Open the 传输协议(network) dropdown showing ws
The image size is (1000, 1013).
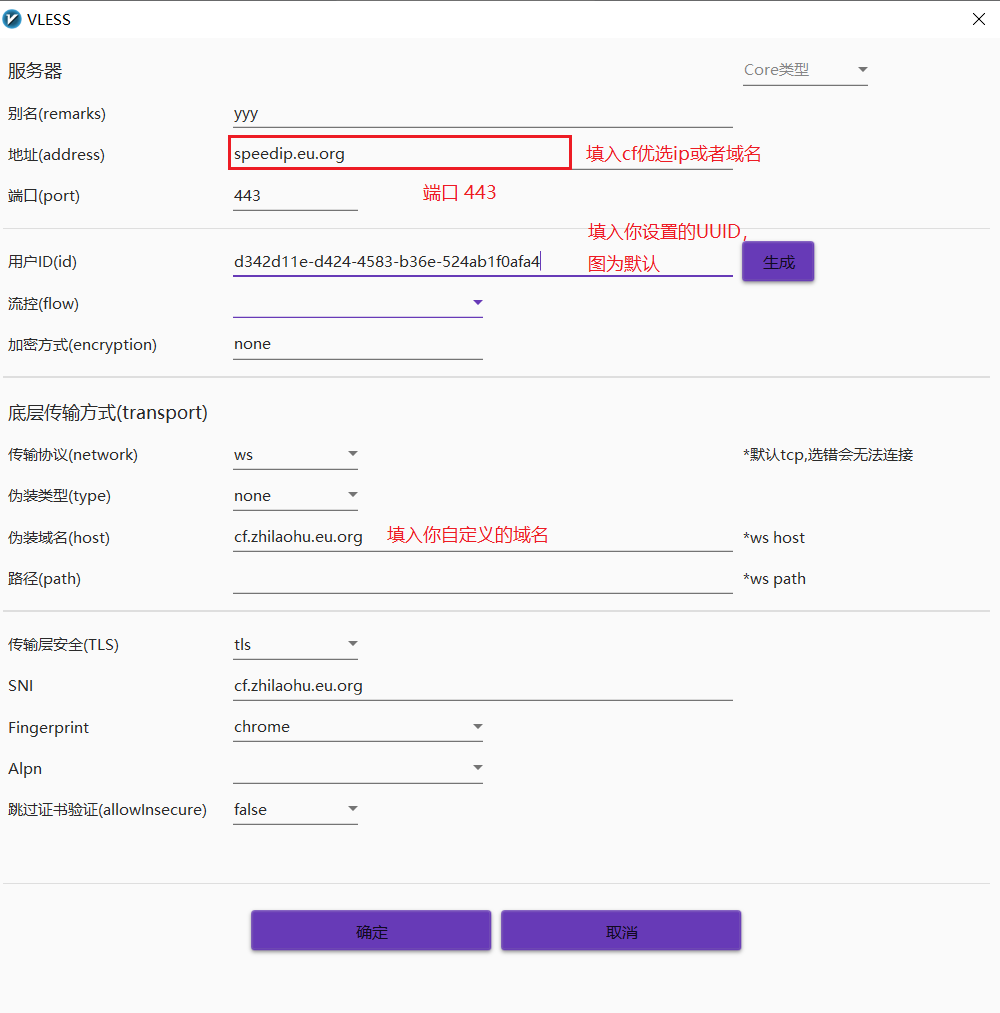295,455
